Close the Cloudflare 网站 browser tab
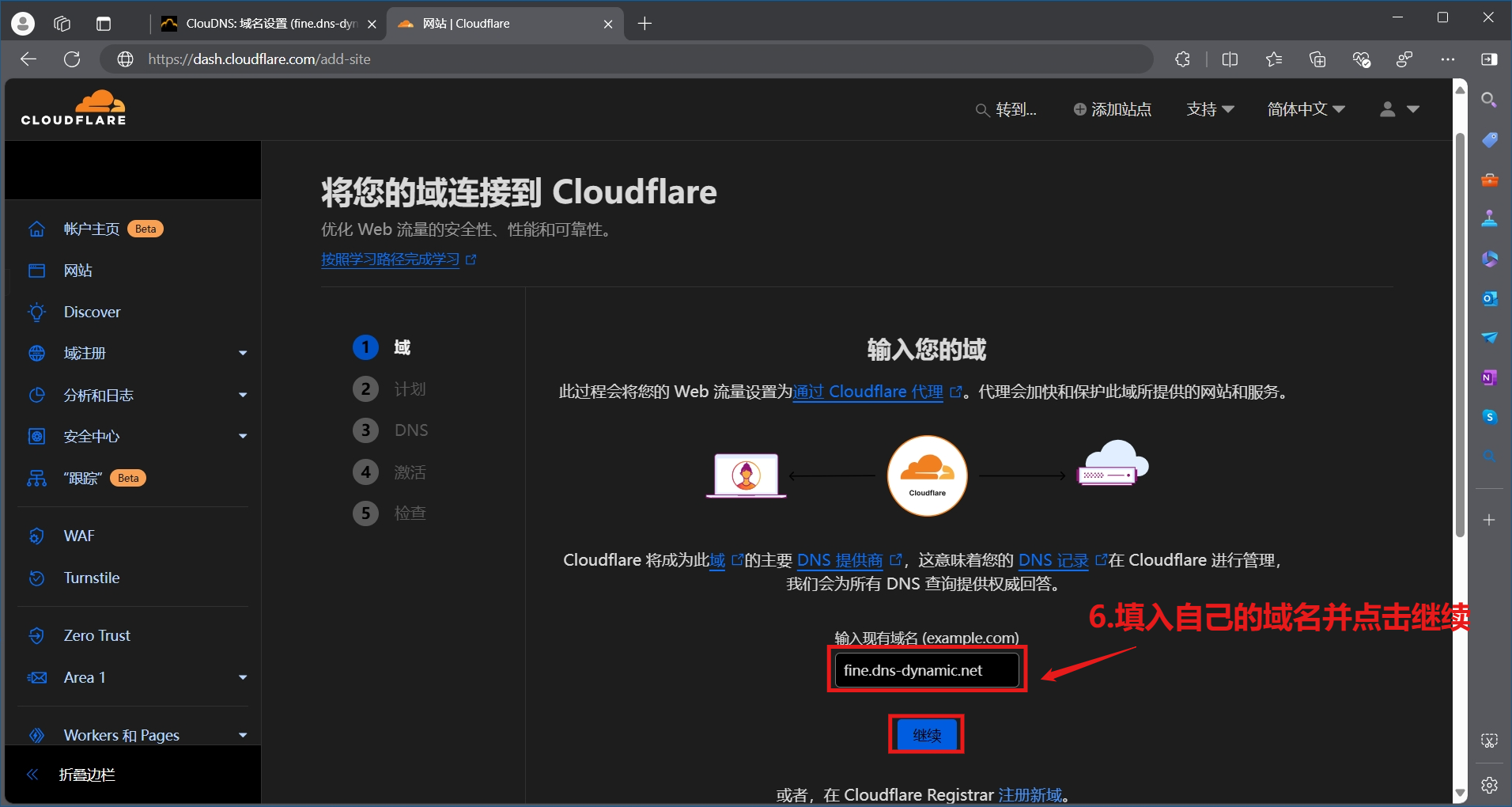Viewport: 1512px width, 807px height. pyautogui.click(x=608, y=24)
